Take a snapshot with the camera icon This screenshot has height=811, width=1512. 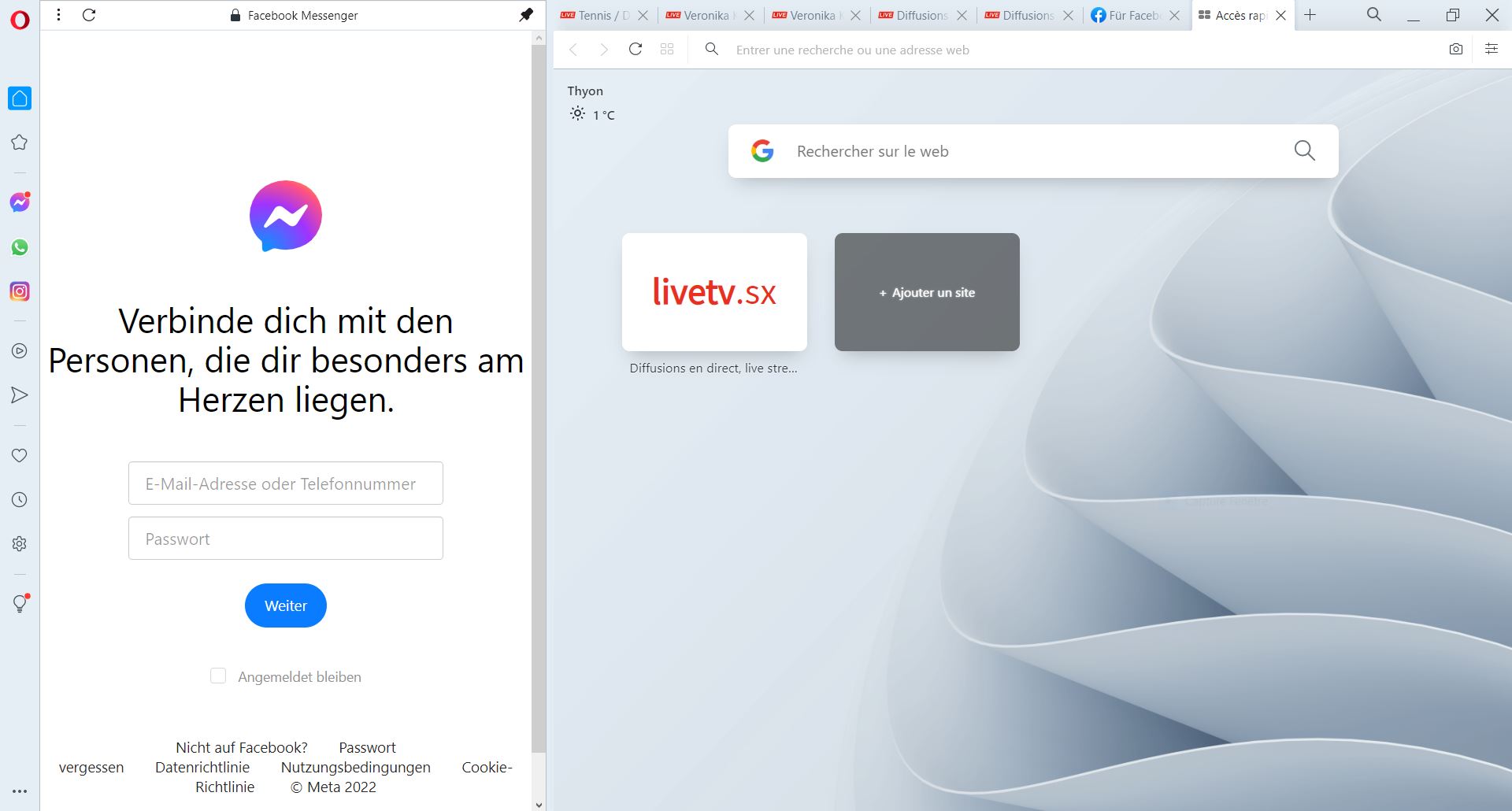[x=1456, y=49]
